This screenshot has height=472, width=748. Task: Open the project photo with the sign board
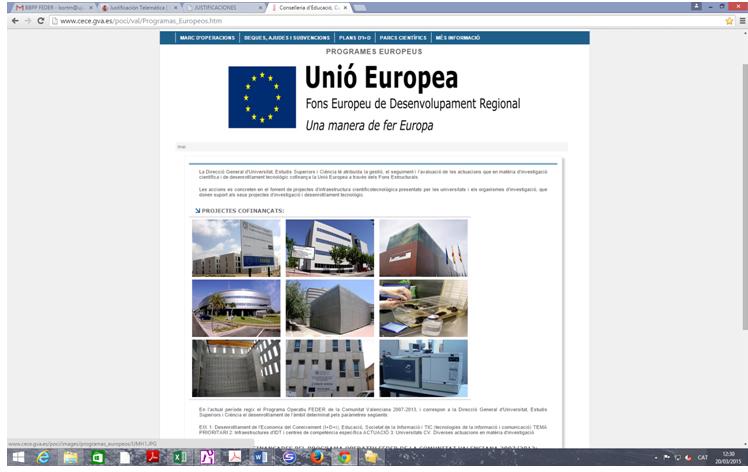[236, 248]
